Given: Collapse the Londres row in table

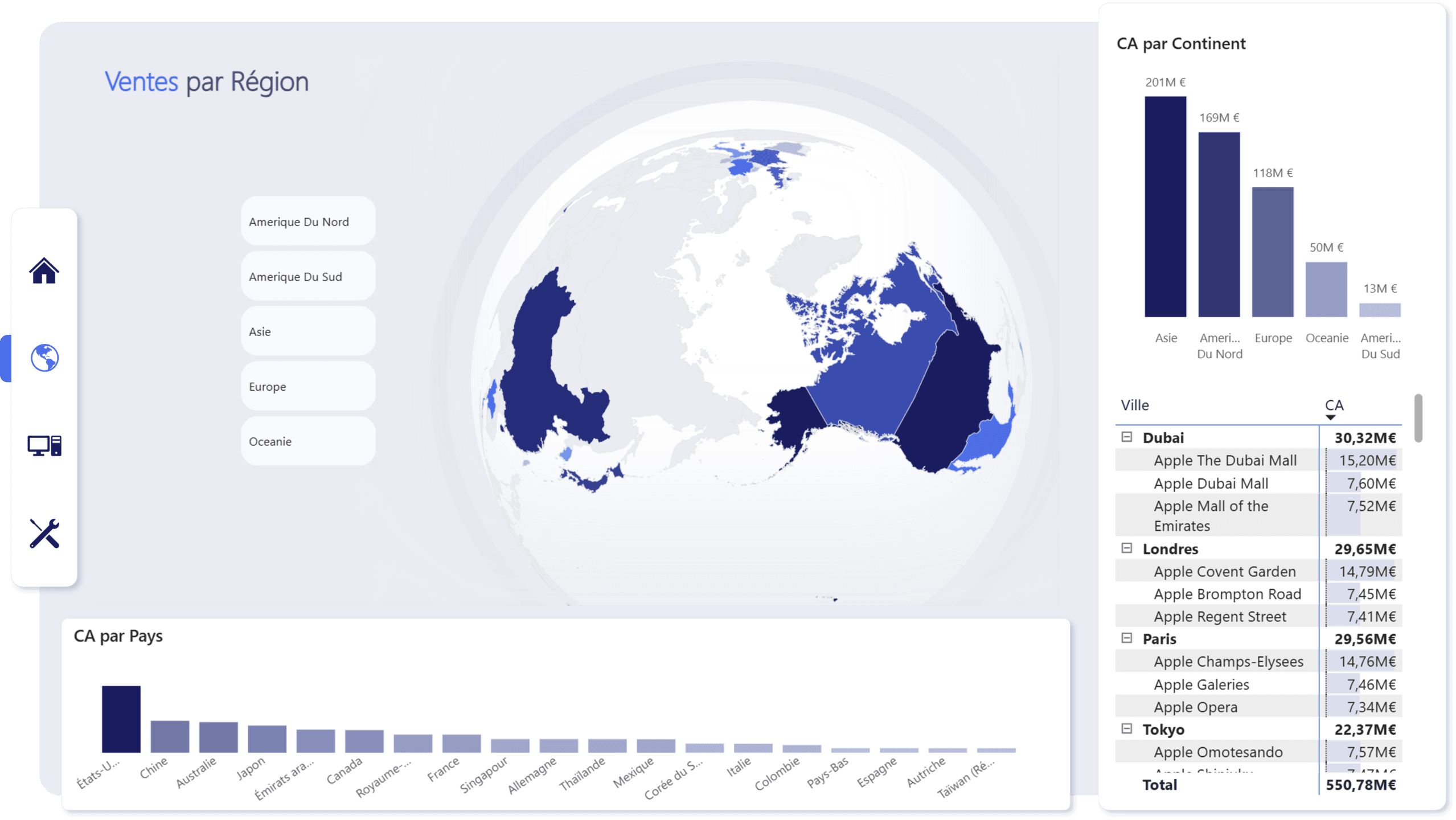Looking at the screenshot, I should coord(1126,548).
